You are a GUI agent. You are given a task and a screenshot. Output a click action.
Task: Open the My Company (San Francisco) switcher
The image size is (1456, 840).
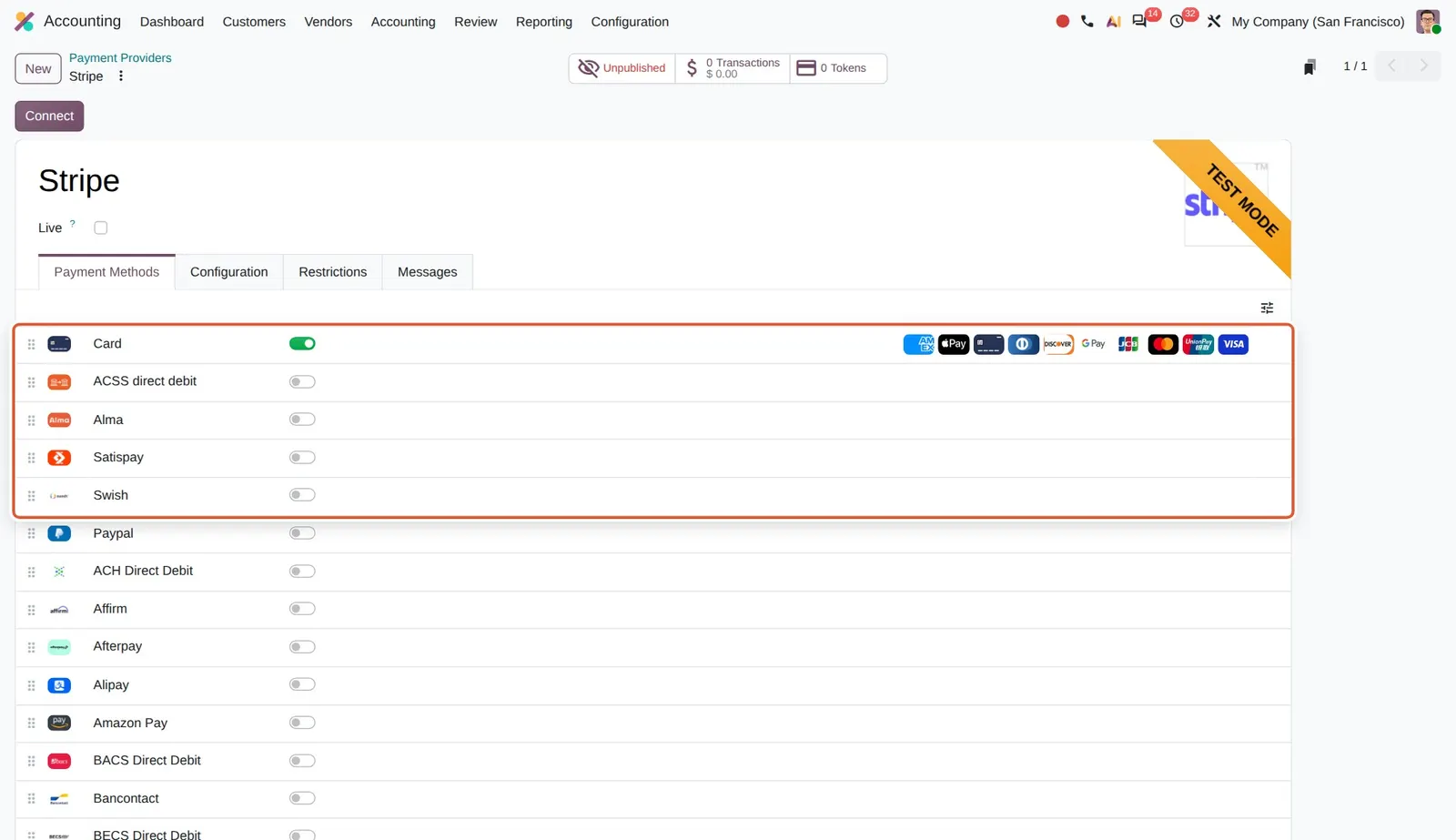click(x=1318, y=22)
